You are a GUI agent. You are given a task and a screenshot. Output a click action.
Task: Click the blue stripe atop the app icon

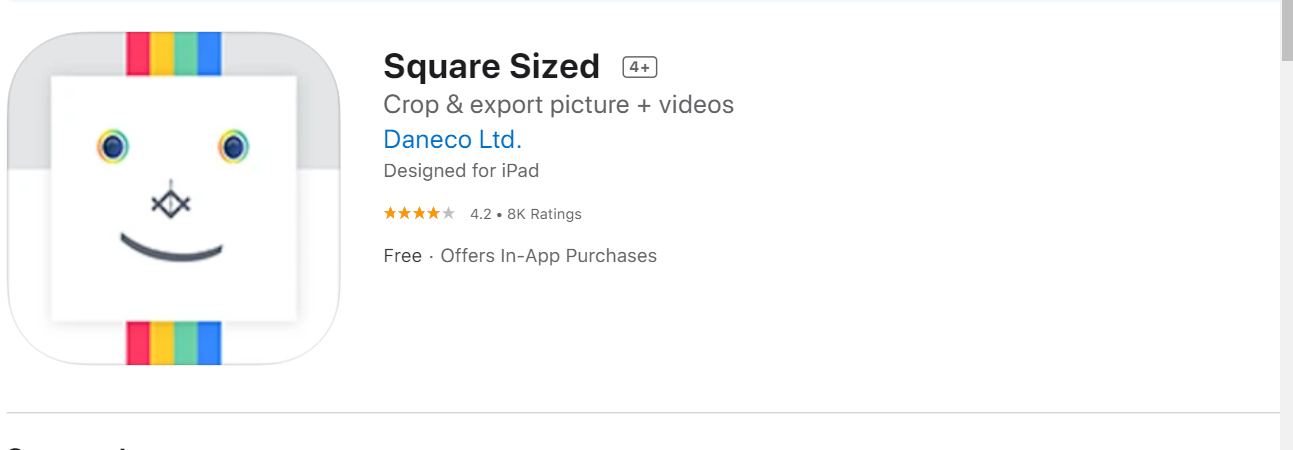(x=209, y=53)
